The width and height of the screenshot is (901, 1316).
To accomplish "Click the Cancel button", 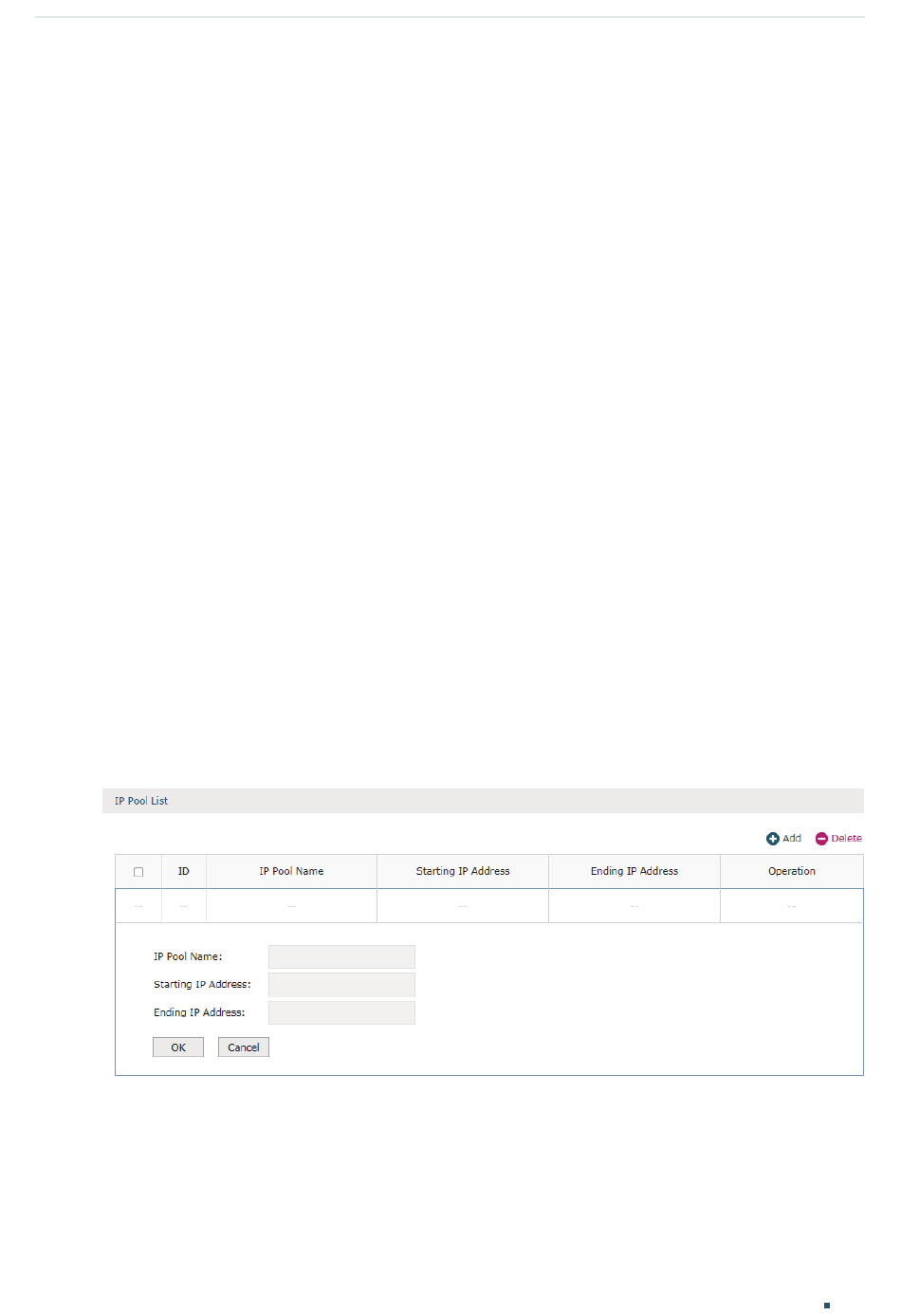I will tap(244, 1047).
